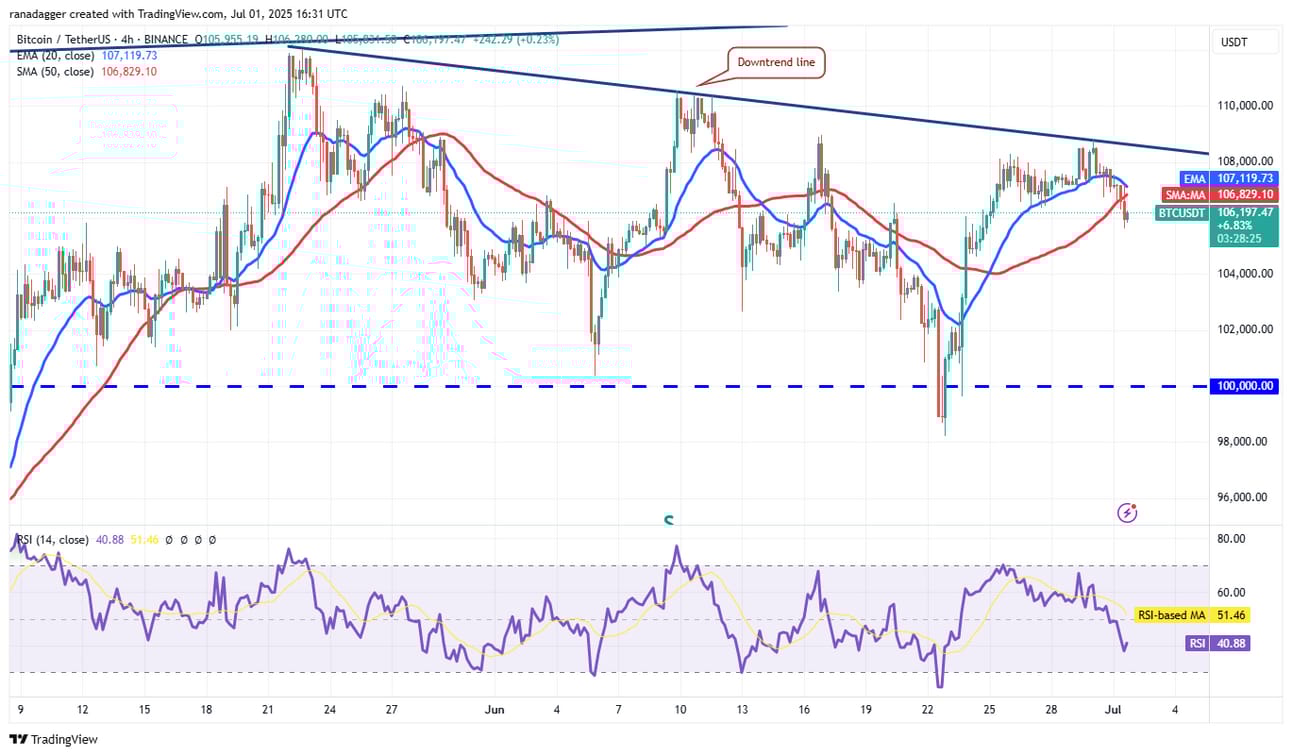Click the 21 date label on the time axis
This screenshot has height=756, width=1292.
point(268,709)
